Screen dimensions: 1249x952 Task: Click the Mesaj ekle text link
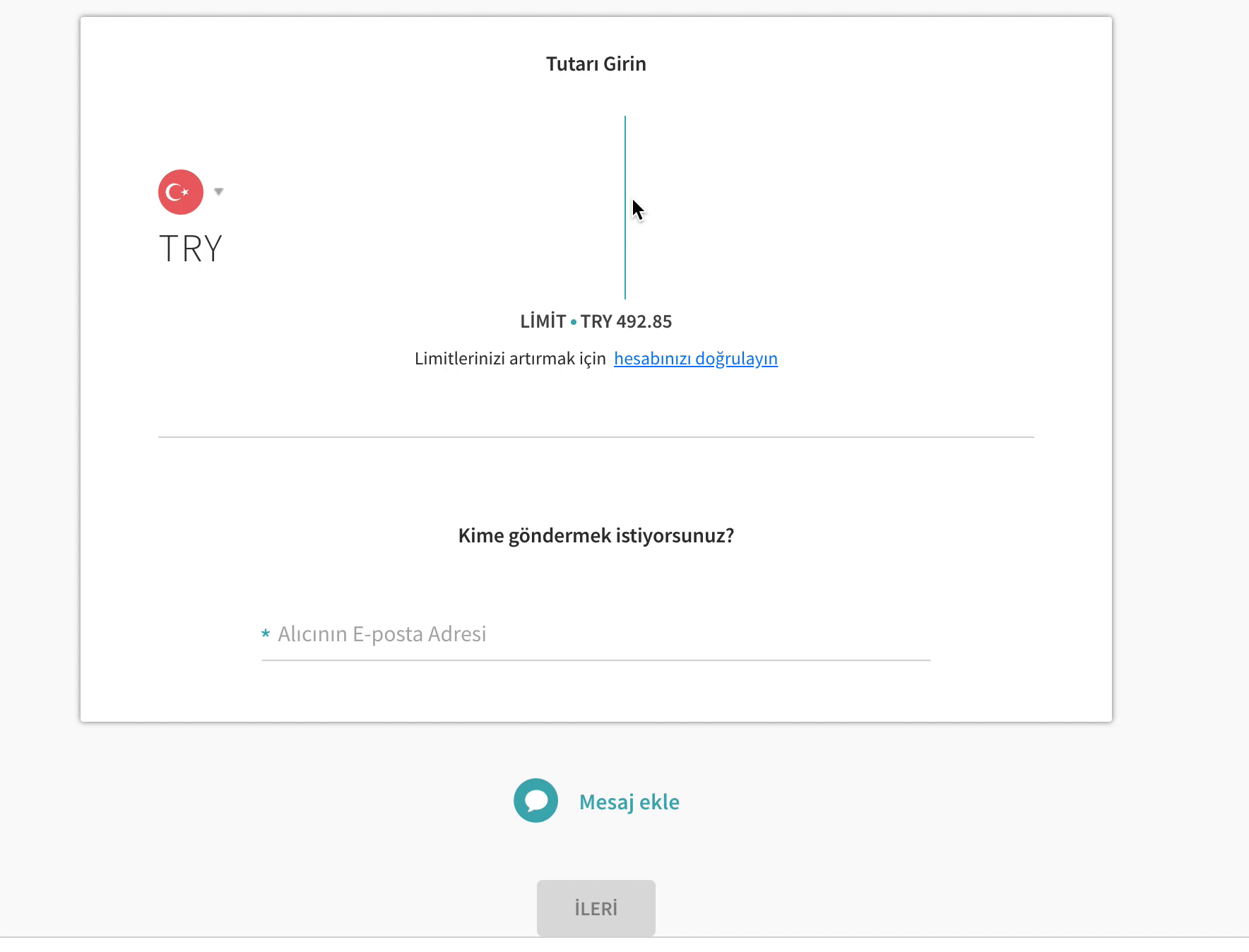pyautogui.click(x=629, y=802)
